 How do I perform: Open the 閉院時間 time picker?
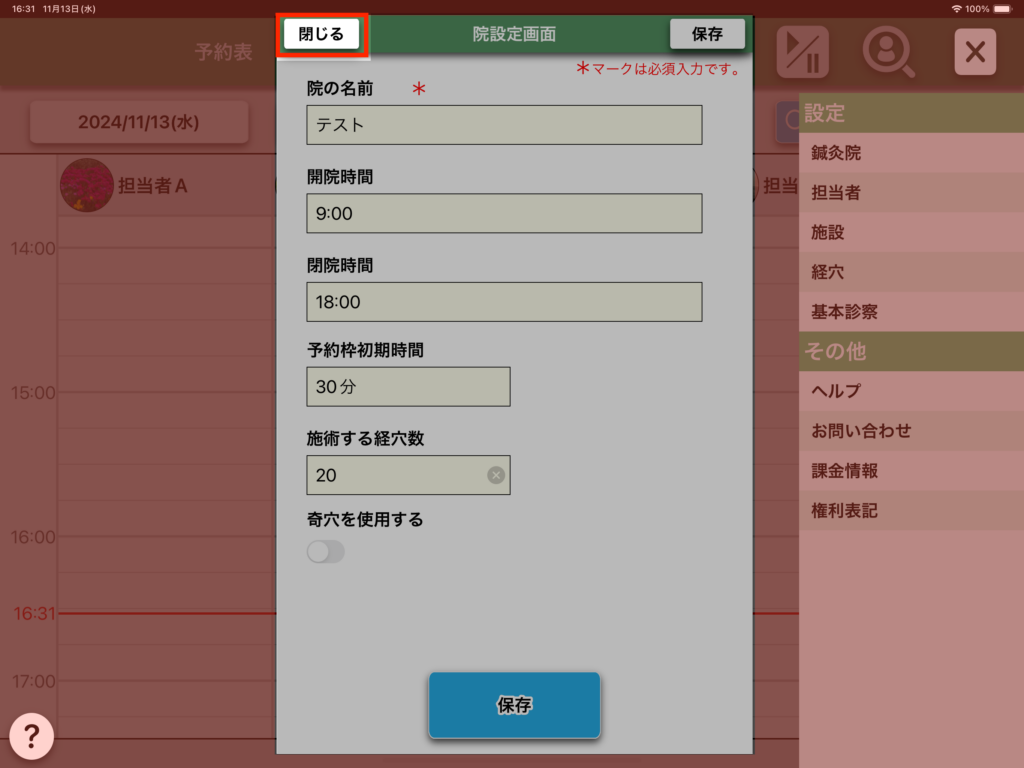(504, 302)
